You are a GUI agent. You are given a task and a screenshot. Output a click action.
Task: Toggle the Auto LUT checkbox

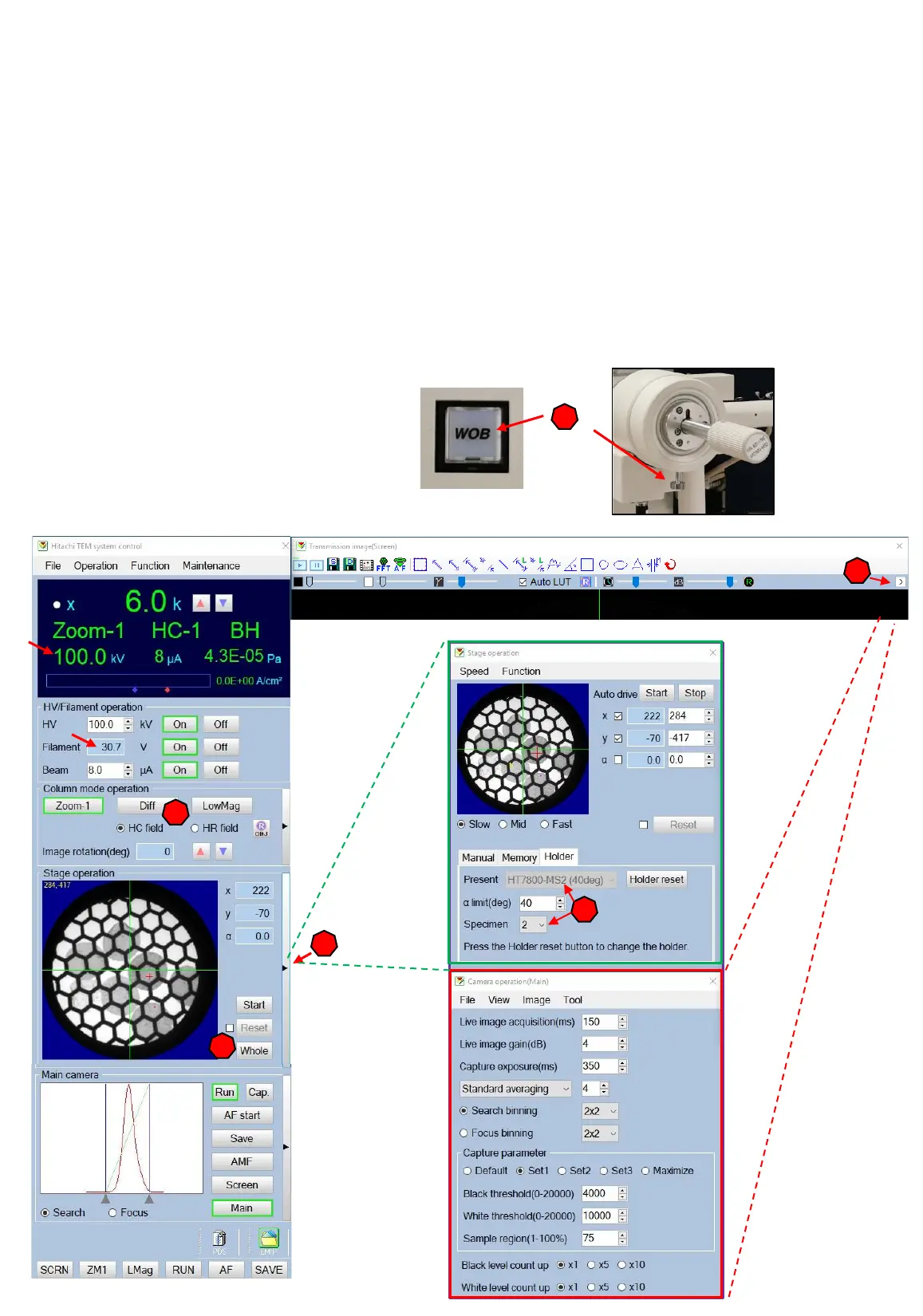click(523, 581)
